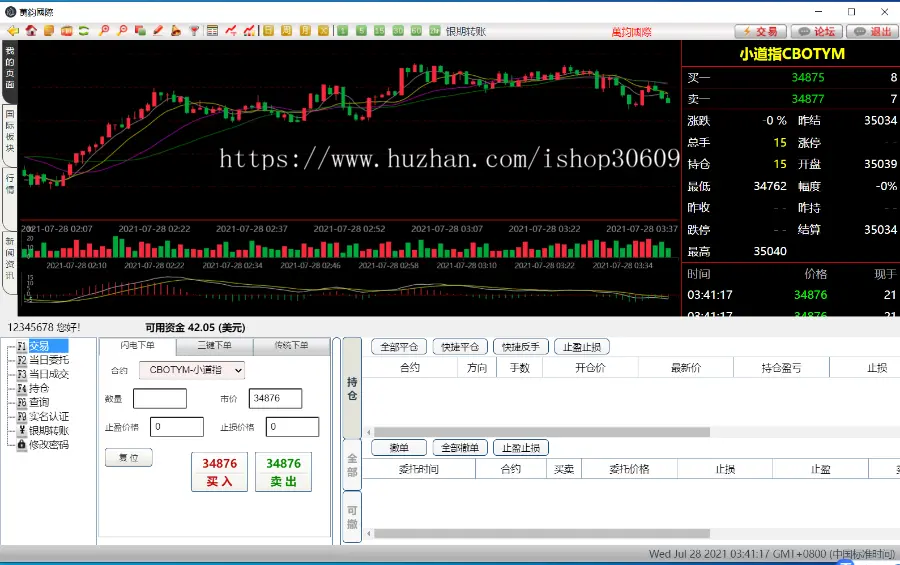Switch to the 传统下单 tab
This screenshot has width=900, height=565.
pyautogui.click(x=291, y=346)
